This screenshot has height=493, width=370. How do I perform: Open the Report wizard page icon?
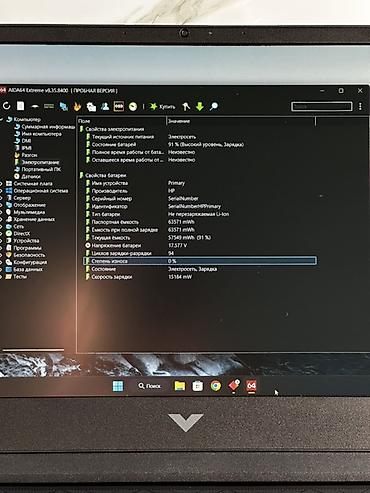[21, 106]
